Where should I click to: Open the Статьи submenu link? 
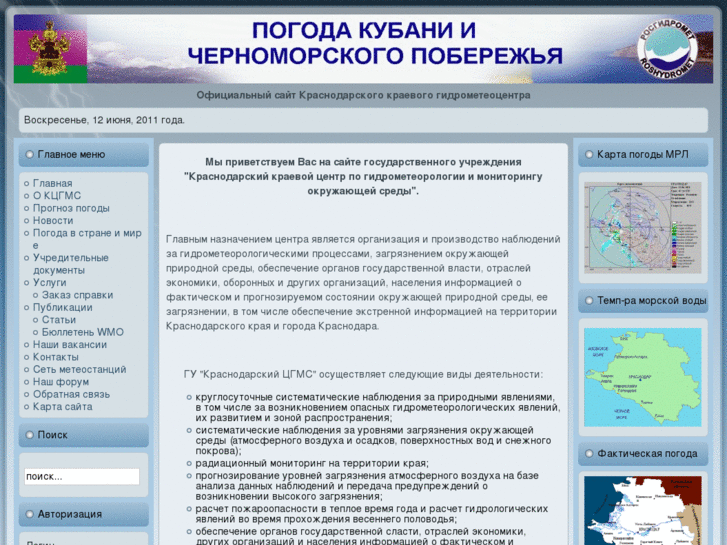click(x=59, y=320)
